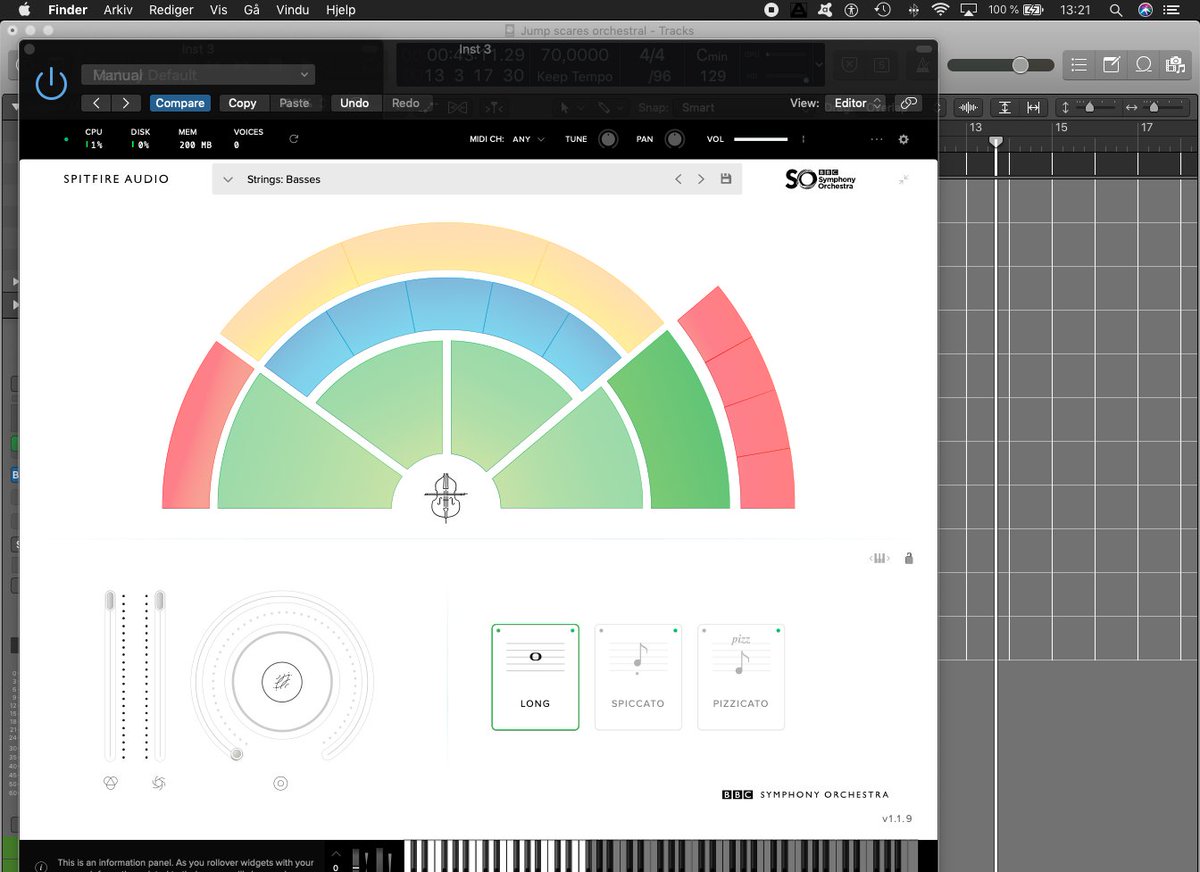Open the Hjelp menu
The height and width of the screenshot is (872, 1200).
coord(343,10)
